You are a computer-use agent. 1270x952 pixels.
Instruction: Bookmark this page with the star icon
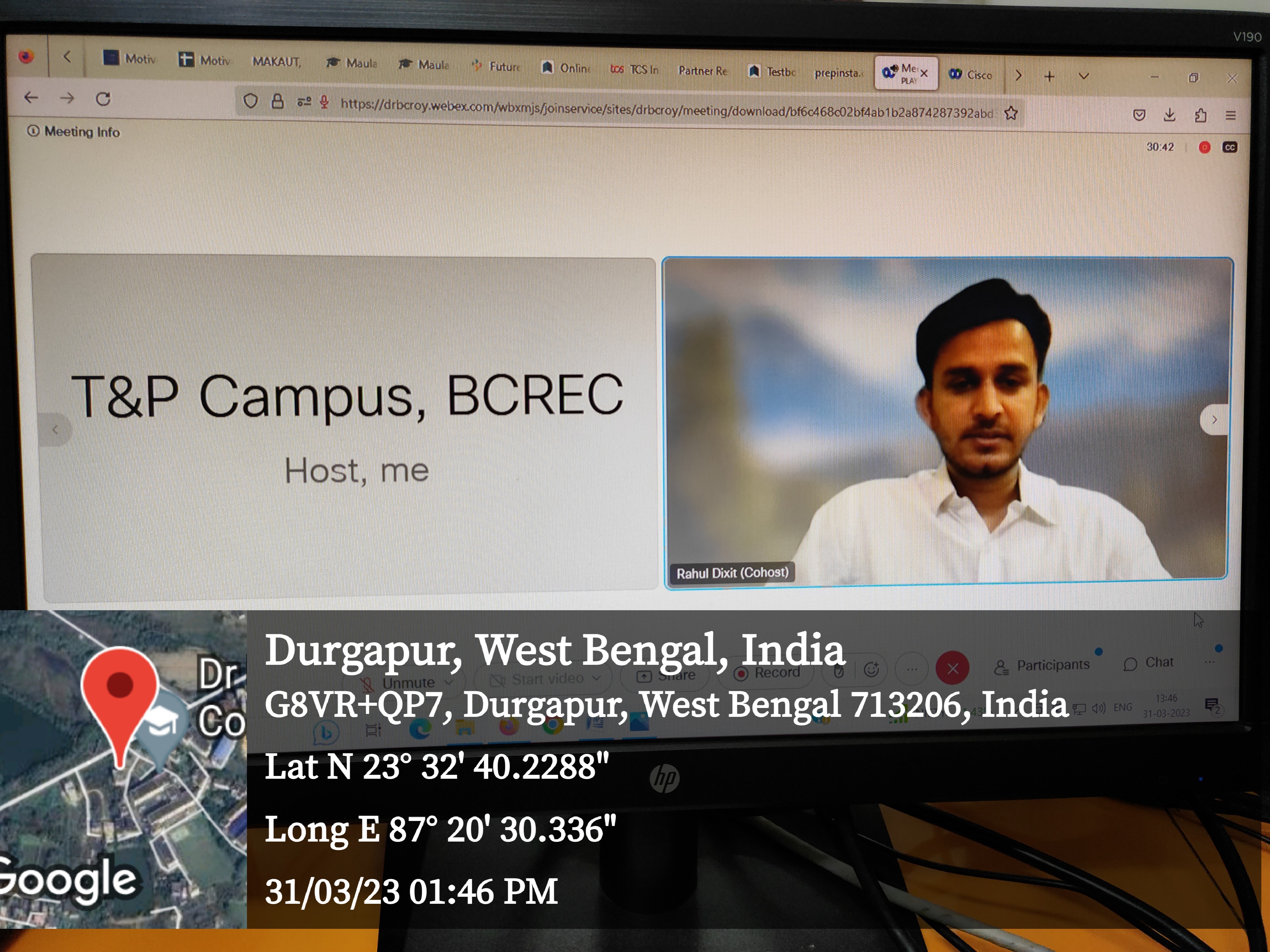[x=1011, y=114]
